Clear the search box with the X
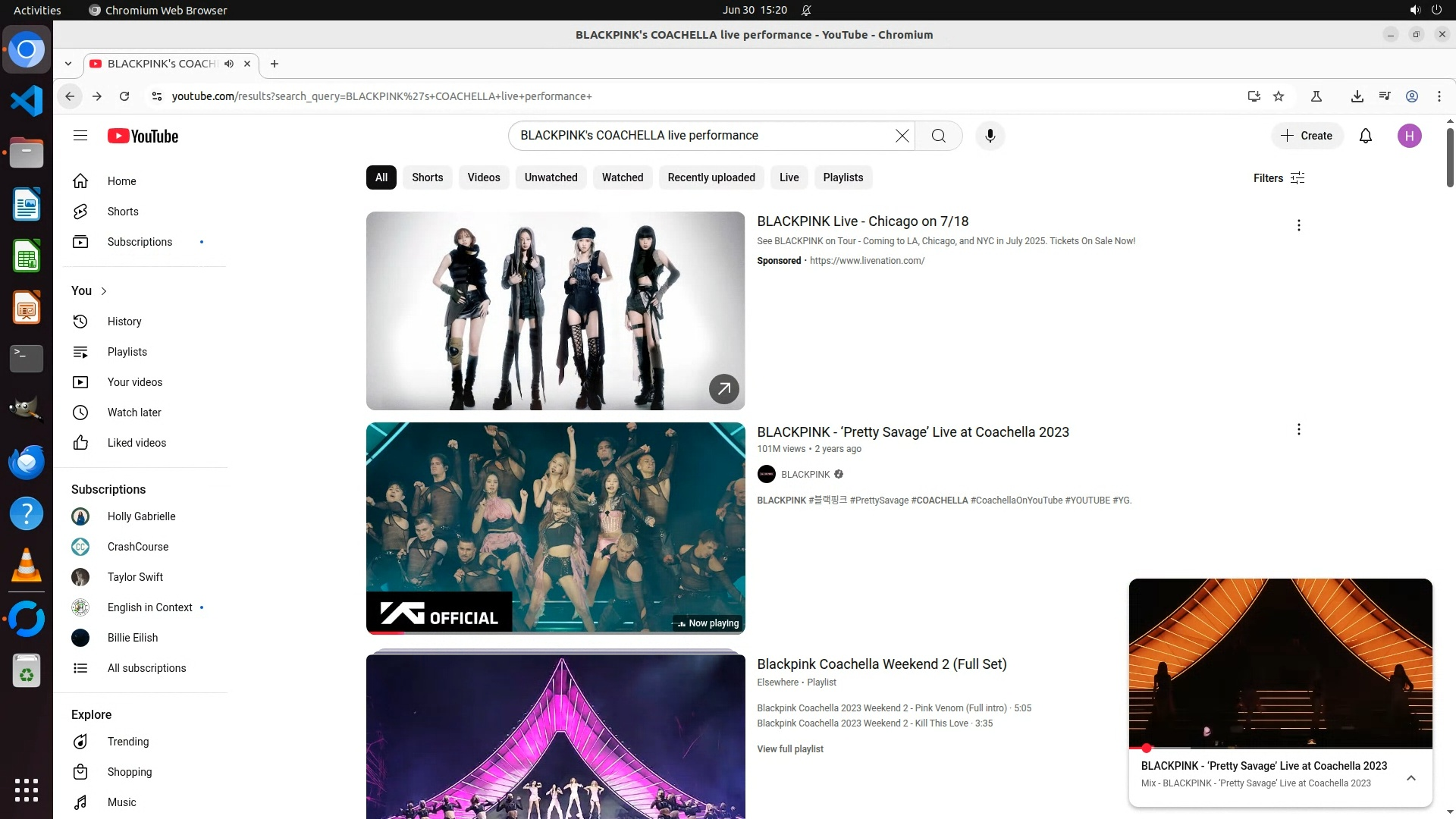 point(902,136)
